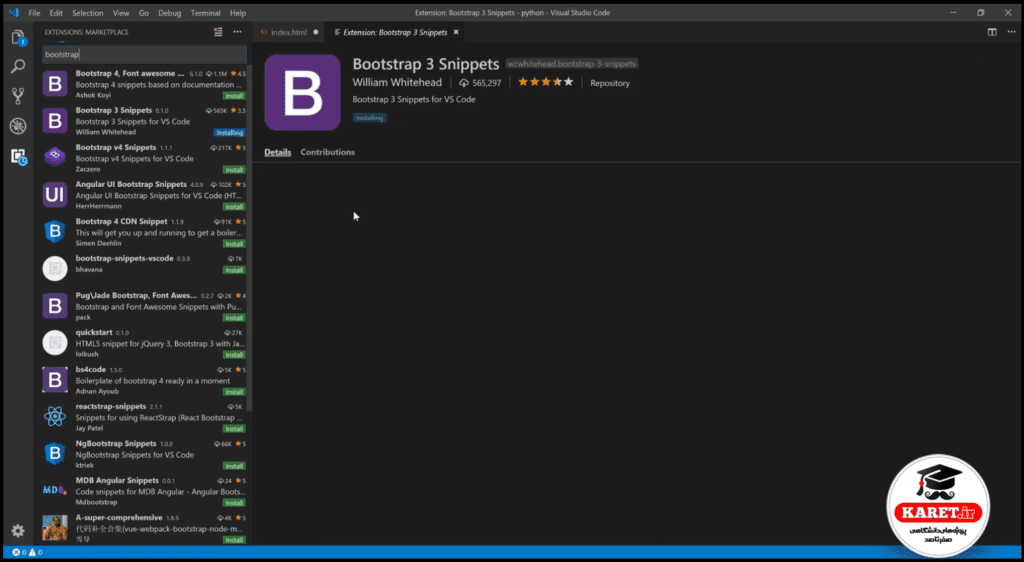
Task: Open the Selection menu
Action: click(88, 12)
